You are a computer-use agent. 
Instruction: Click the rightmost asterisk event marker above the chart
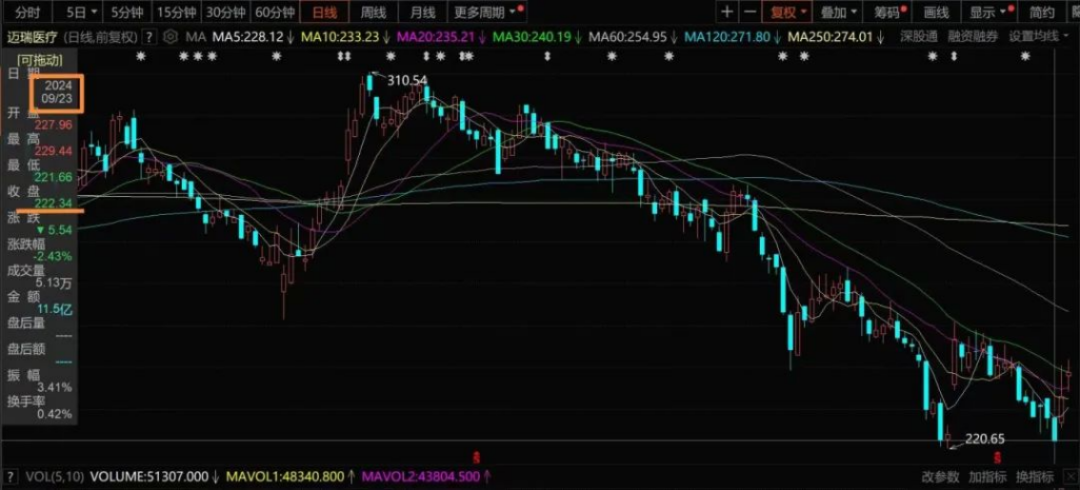tap(1025, 57)
